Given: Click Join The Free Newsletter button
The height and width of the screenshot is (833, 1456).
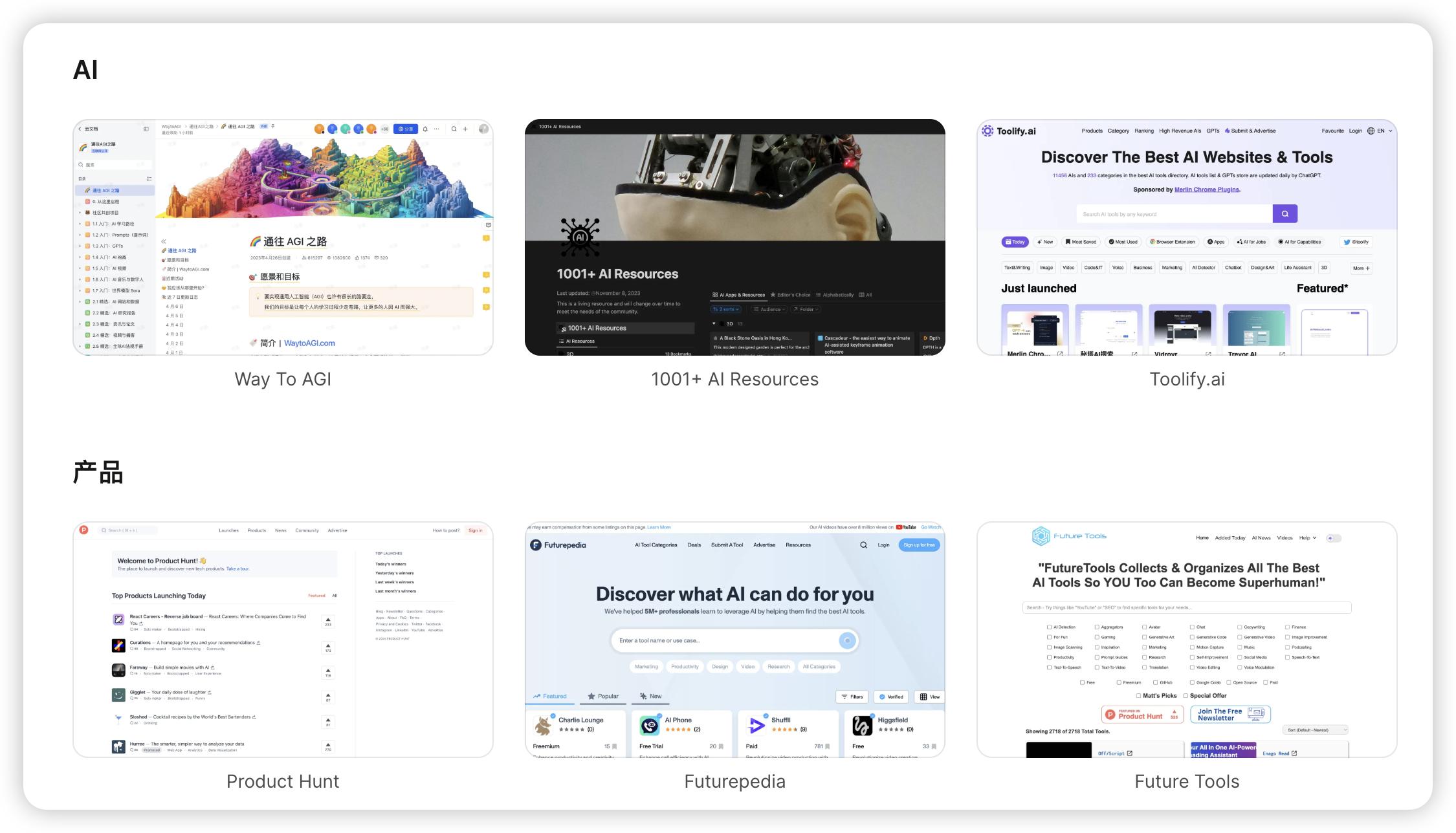Looking at the screenshot, I should coord(1230,714).
